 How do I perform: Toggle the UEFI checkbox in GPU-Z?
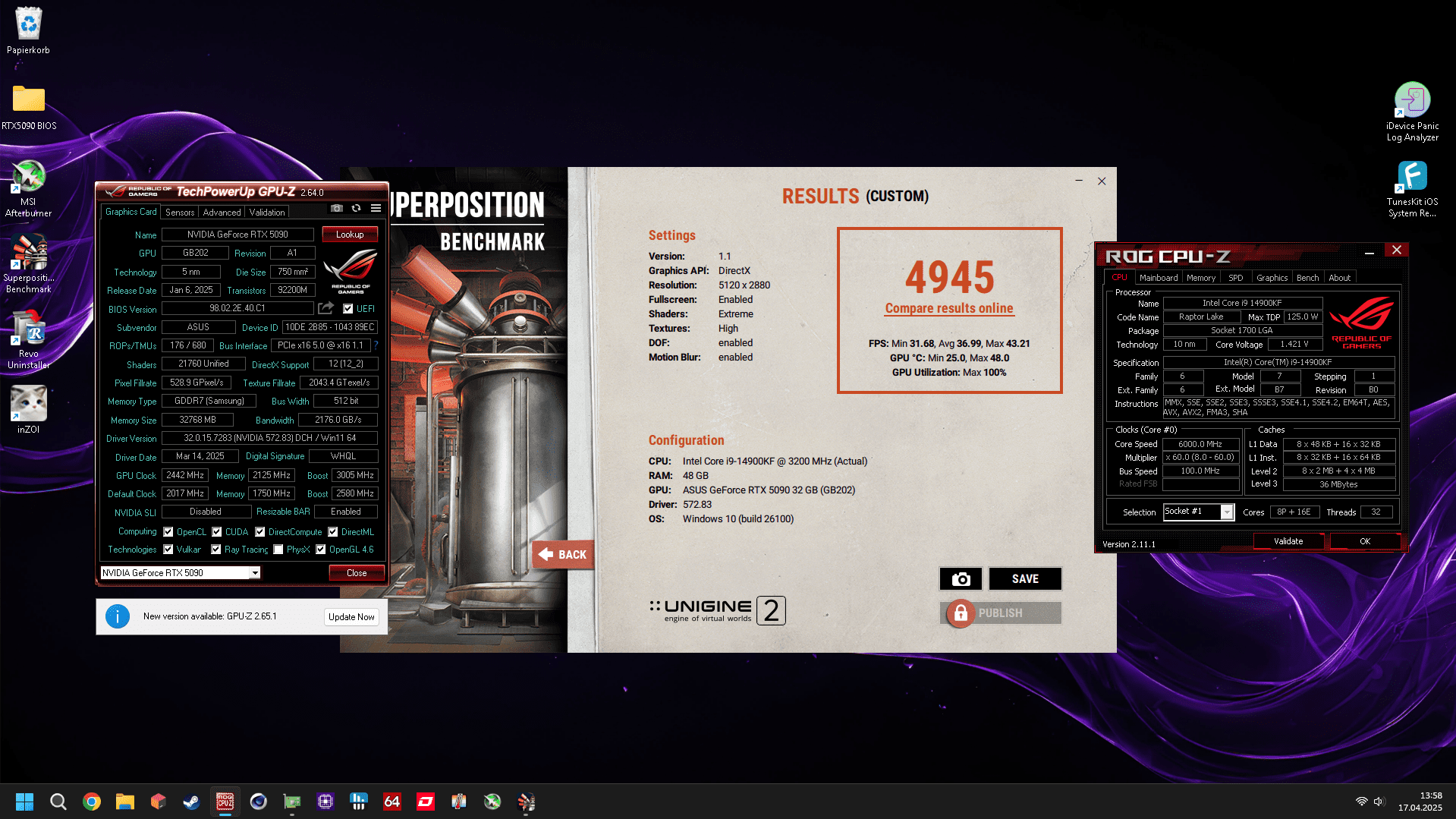(348, 309)
